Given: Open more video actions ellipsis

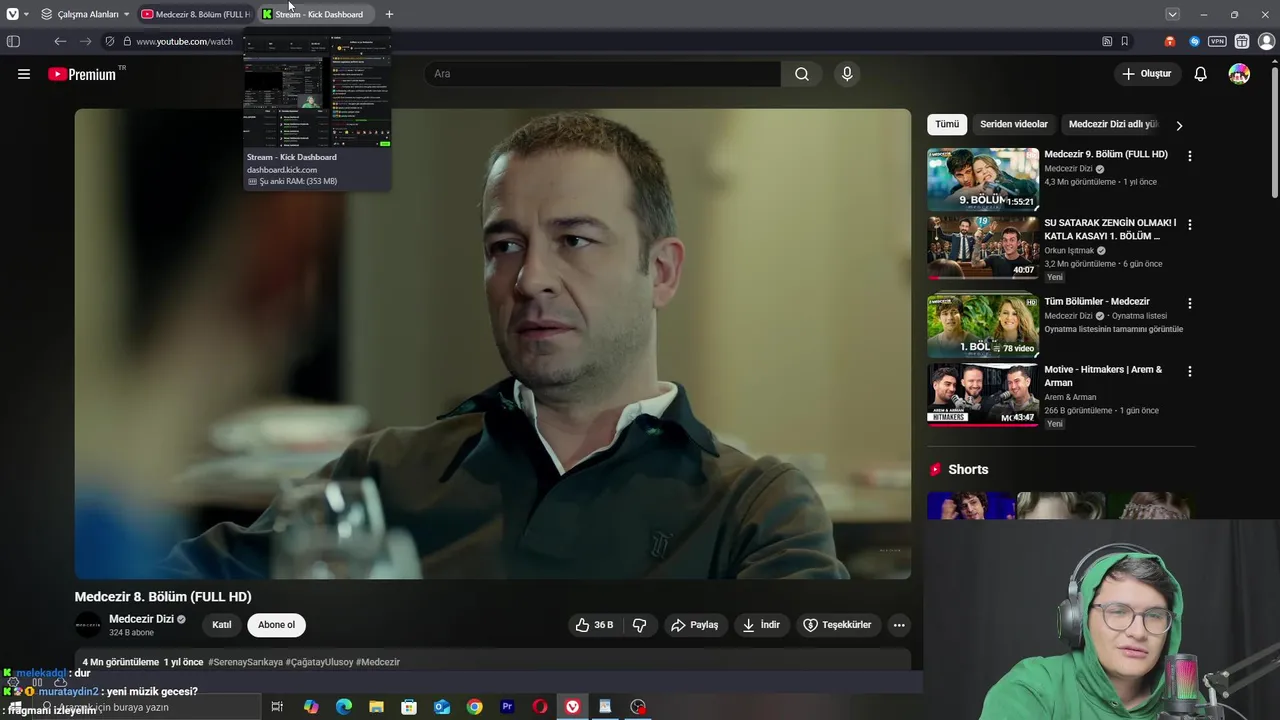Looking at the screenshot, I should [x=899, y=625].
